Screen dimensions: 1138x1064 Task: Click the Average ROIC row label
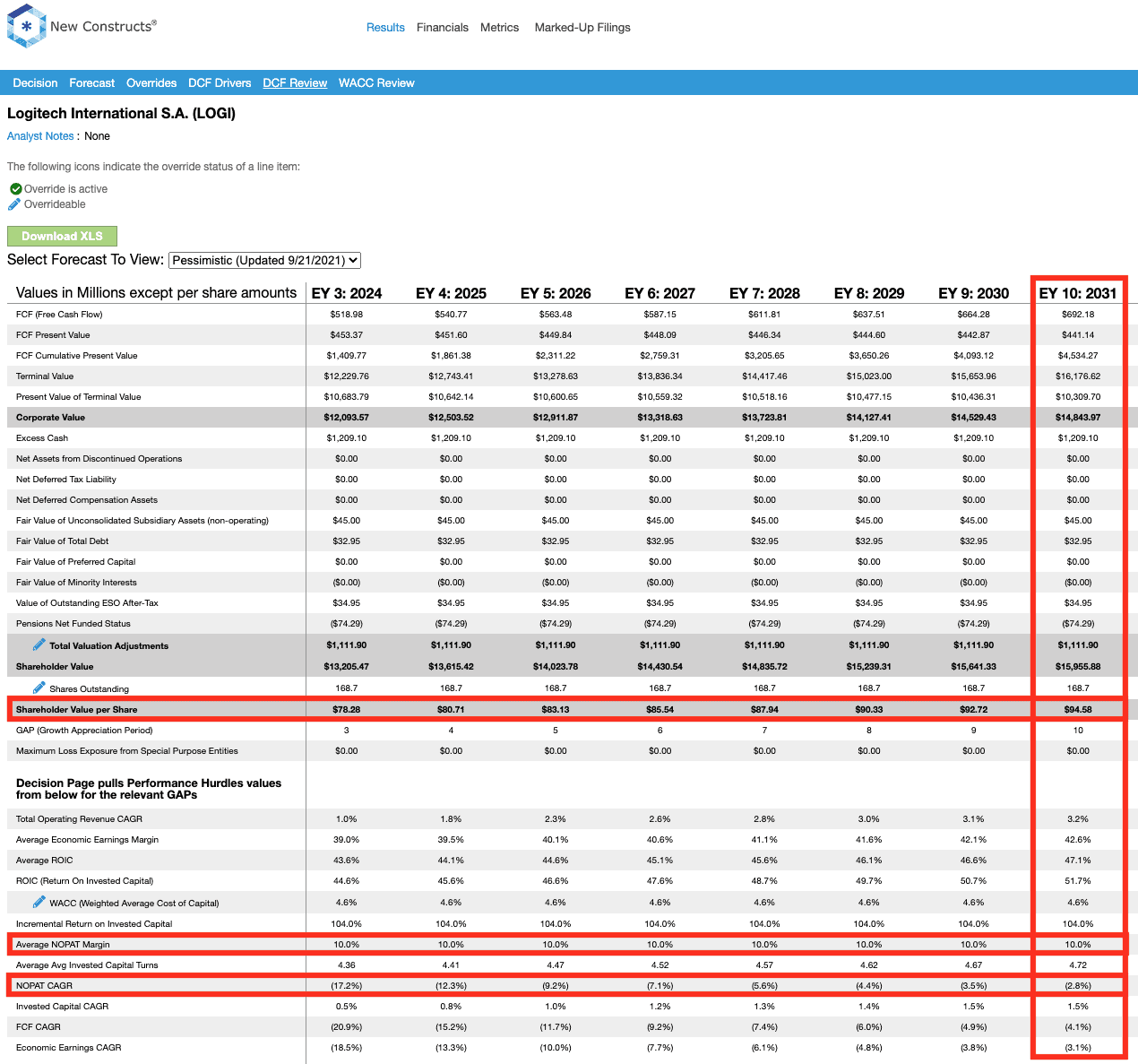coord(45,861)
